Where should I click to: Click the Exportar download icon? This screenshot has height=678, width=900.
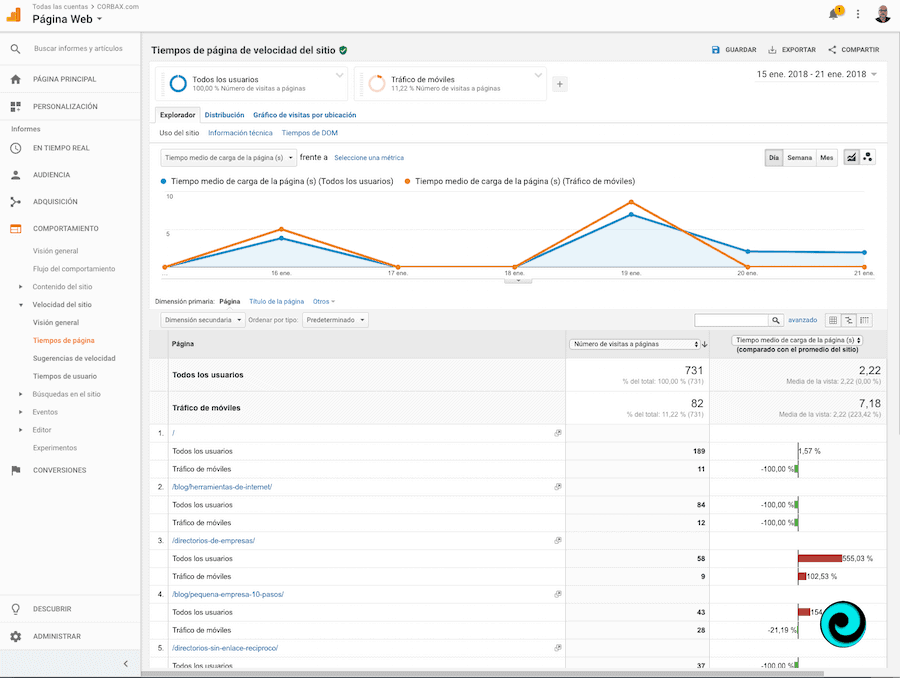(772, 50)
